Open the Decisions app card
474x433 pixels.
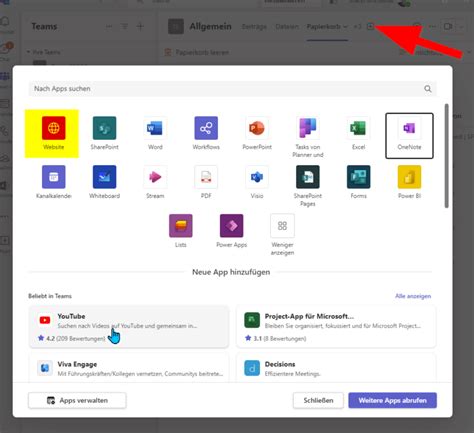point(336,368)
